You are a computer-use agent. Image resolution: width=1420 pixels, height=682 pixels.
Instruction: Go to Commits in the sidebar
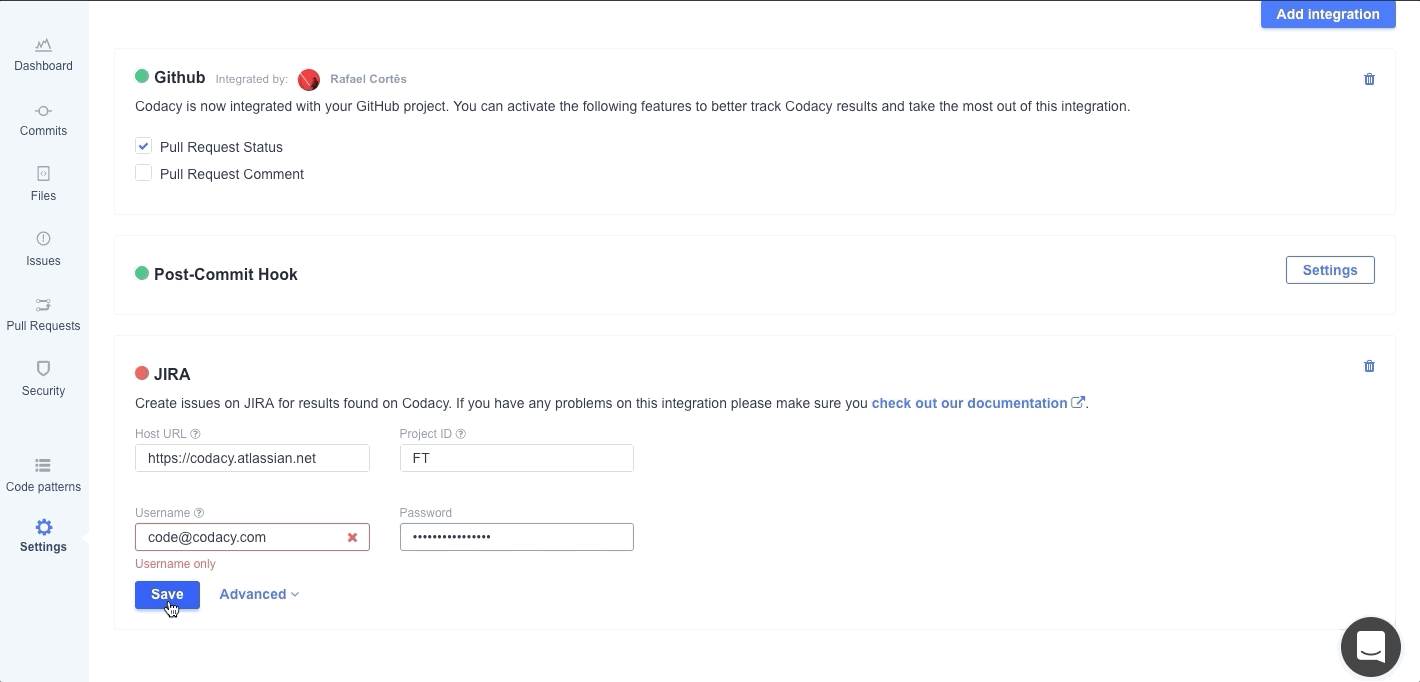(x=43, y=120)
